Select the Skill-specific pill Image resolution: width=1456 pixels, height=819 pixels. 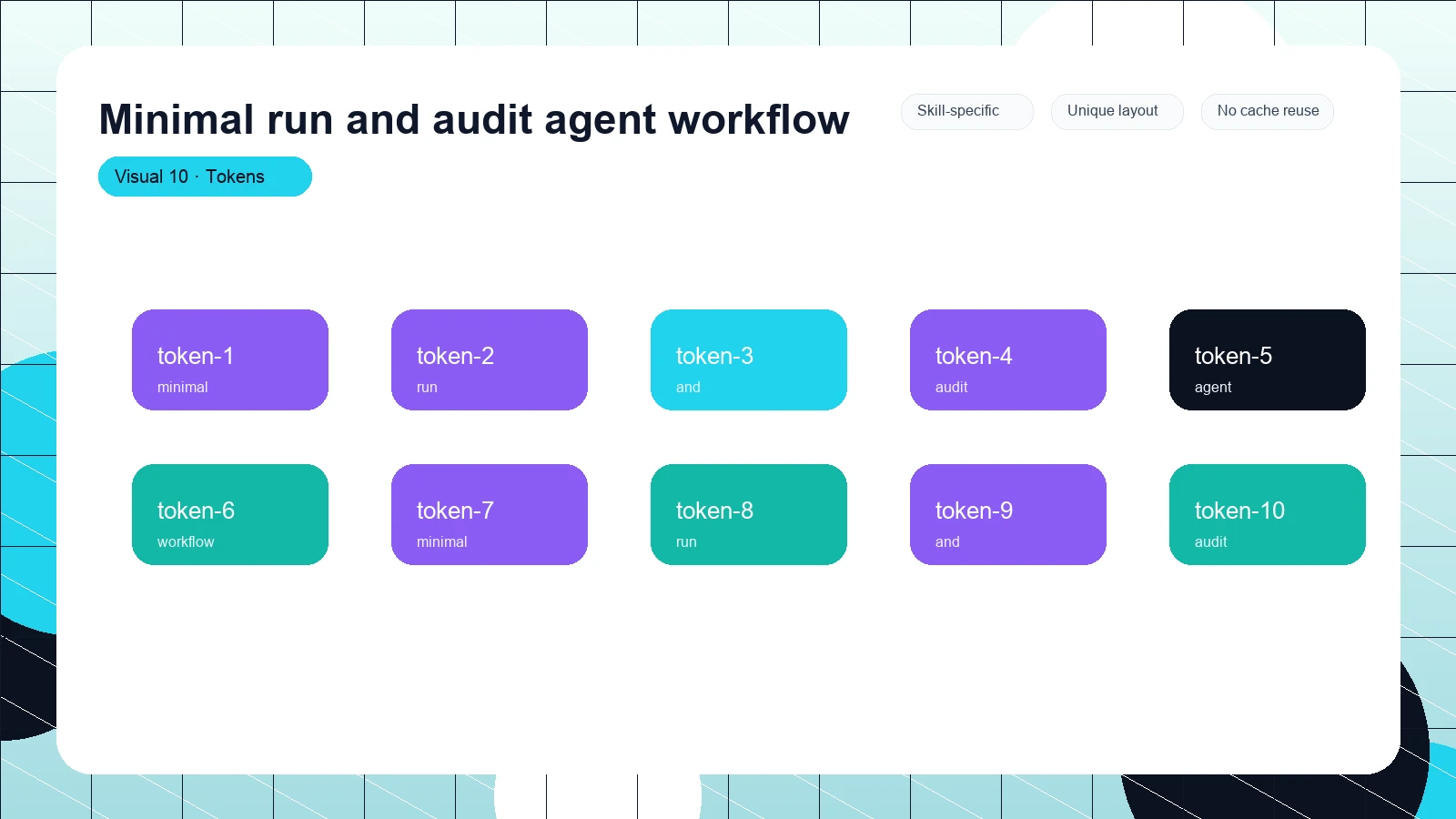[x=966, y=111]
